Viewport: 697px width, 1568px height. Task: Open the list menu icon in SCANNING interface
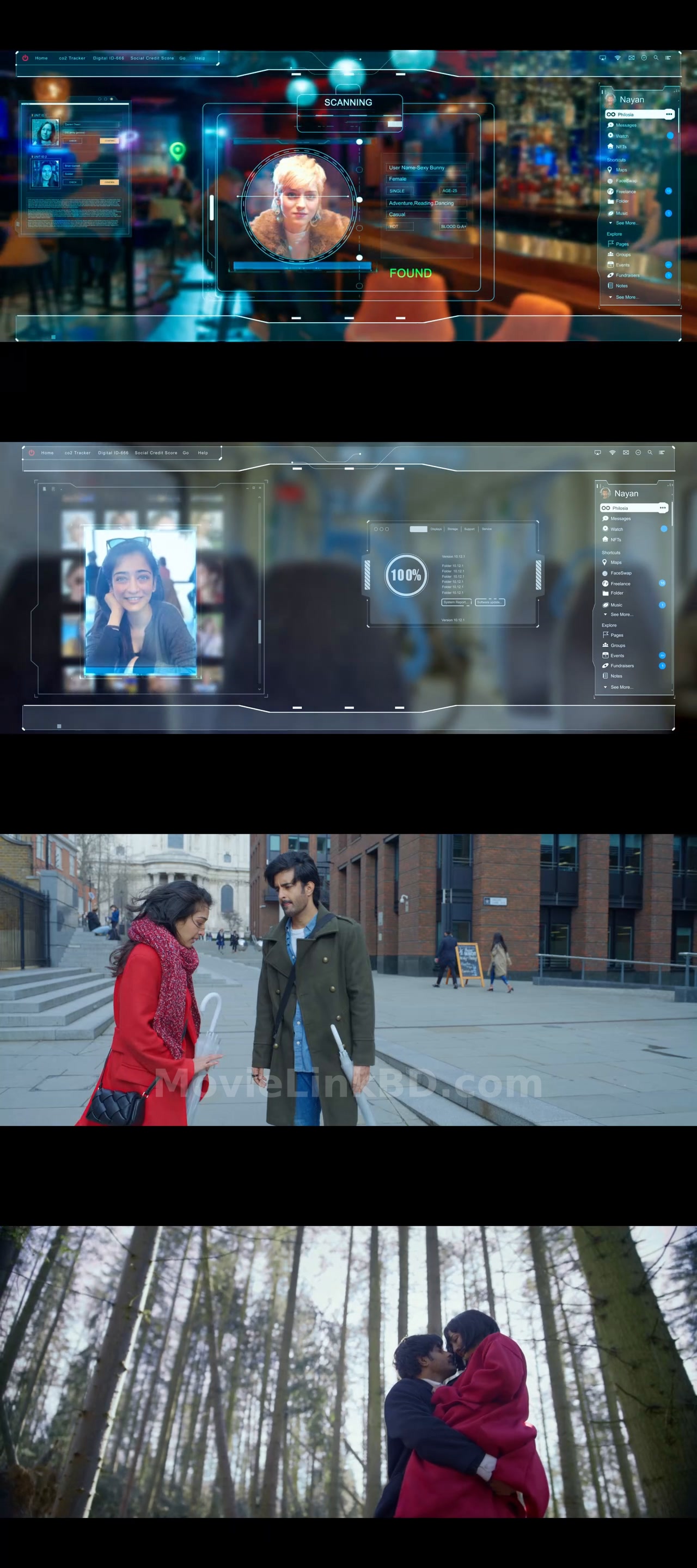[x=668, y=58]
